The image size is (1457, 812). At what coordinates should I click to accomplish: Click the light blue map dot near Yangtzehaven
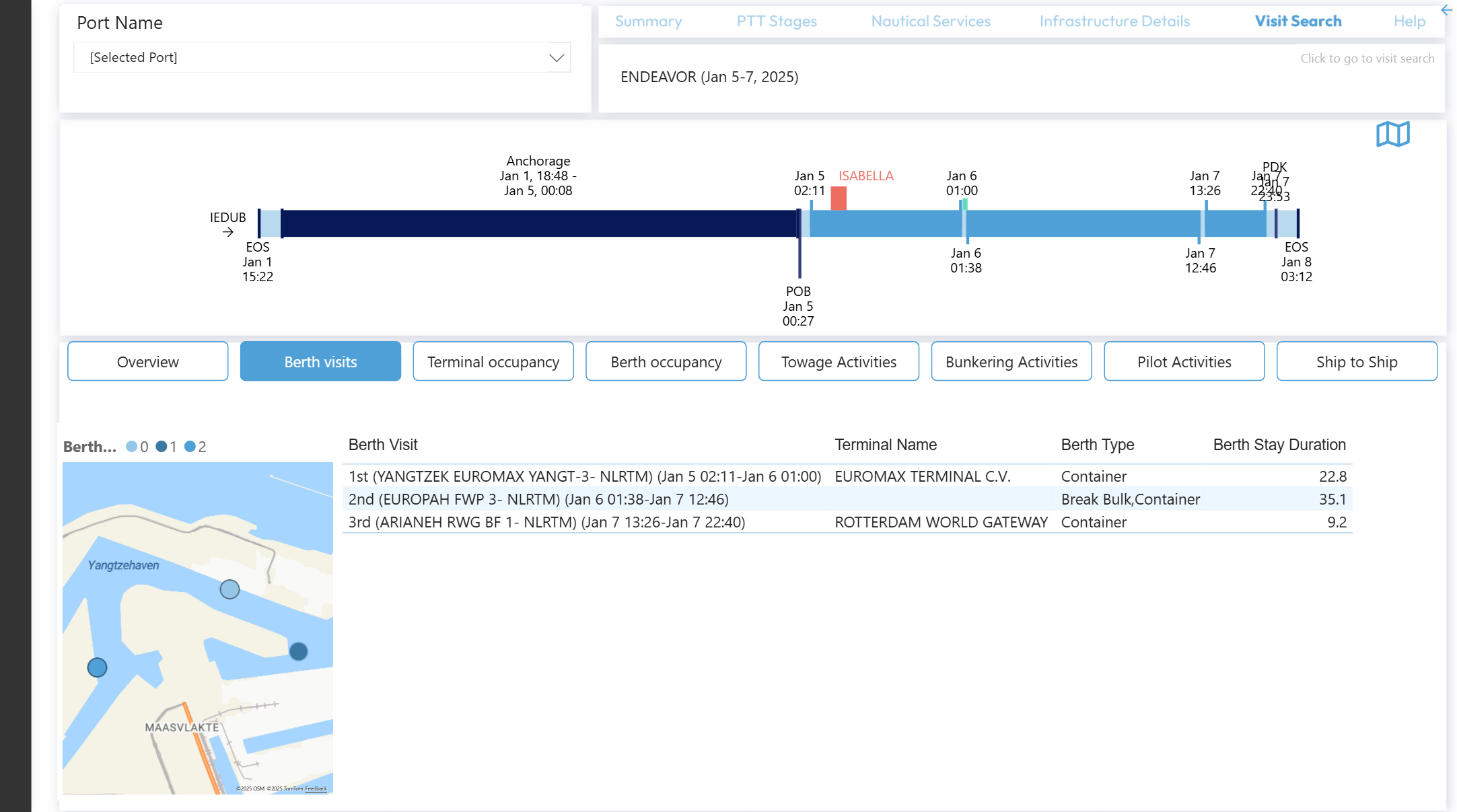pyautogui.click(x=229, y=589)
